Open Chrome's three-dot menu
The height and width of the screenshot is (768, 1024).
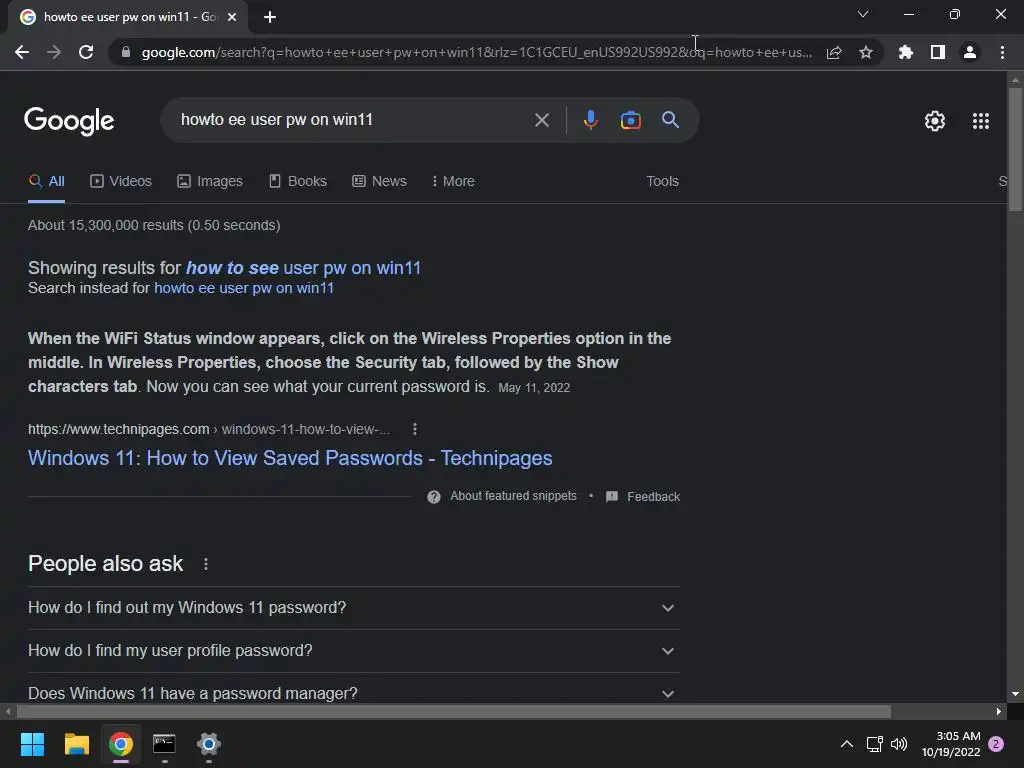1002,52
